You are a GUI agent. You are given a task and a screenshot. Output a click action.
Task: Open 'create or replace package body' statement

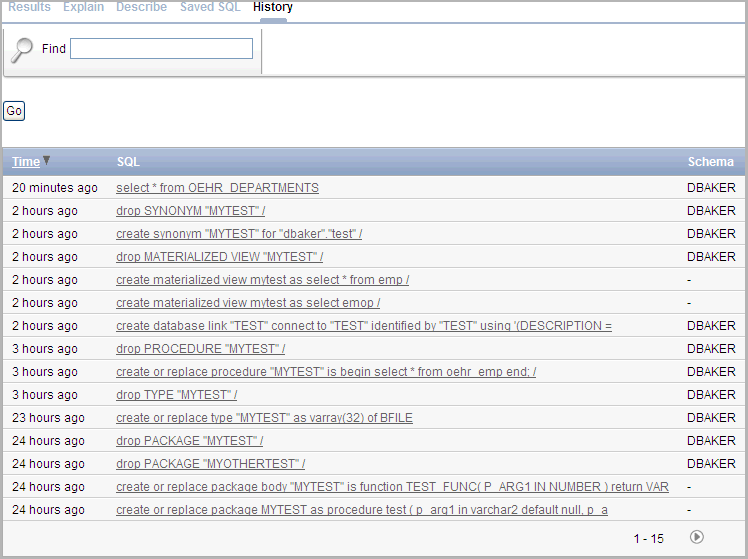pos(393,487)
